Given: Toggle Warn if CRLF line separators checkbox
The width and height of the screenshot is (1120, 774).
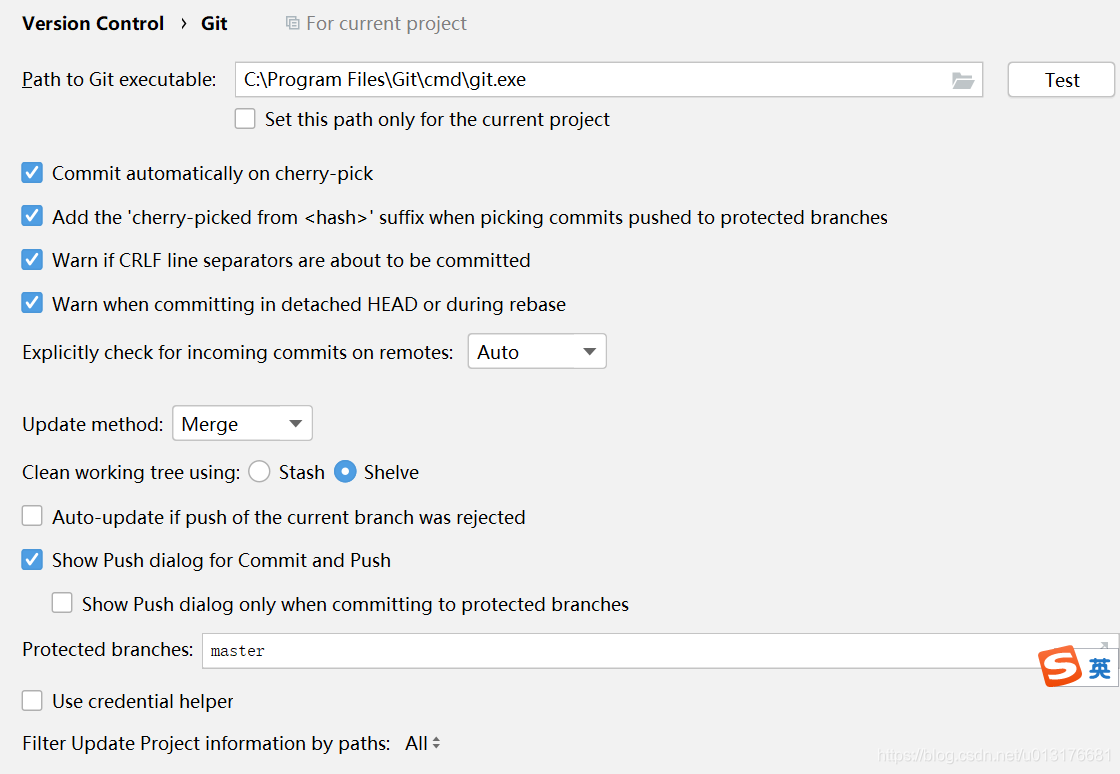Looking at the screenshot, I should (x=33, y=260).
